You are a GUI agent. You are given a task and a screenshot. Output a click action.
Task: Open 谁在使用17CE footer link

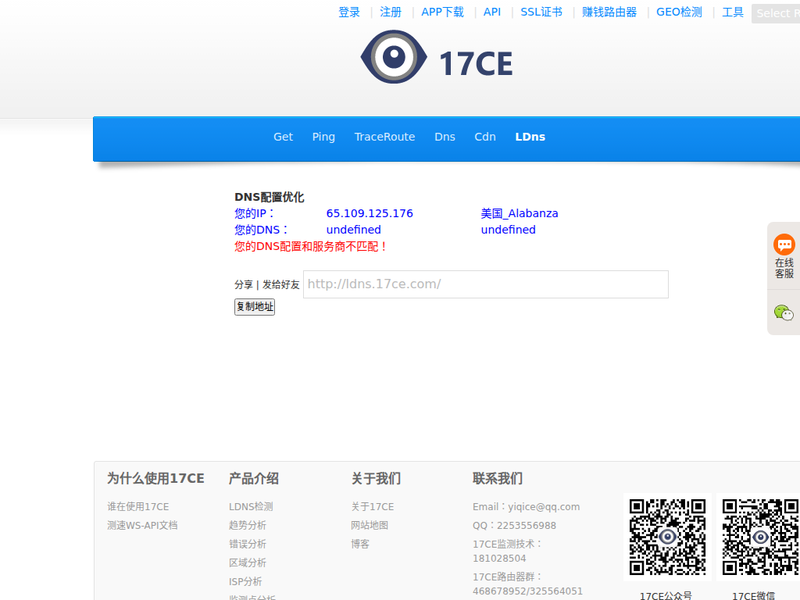[x=138, y=507]
